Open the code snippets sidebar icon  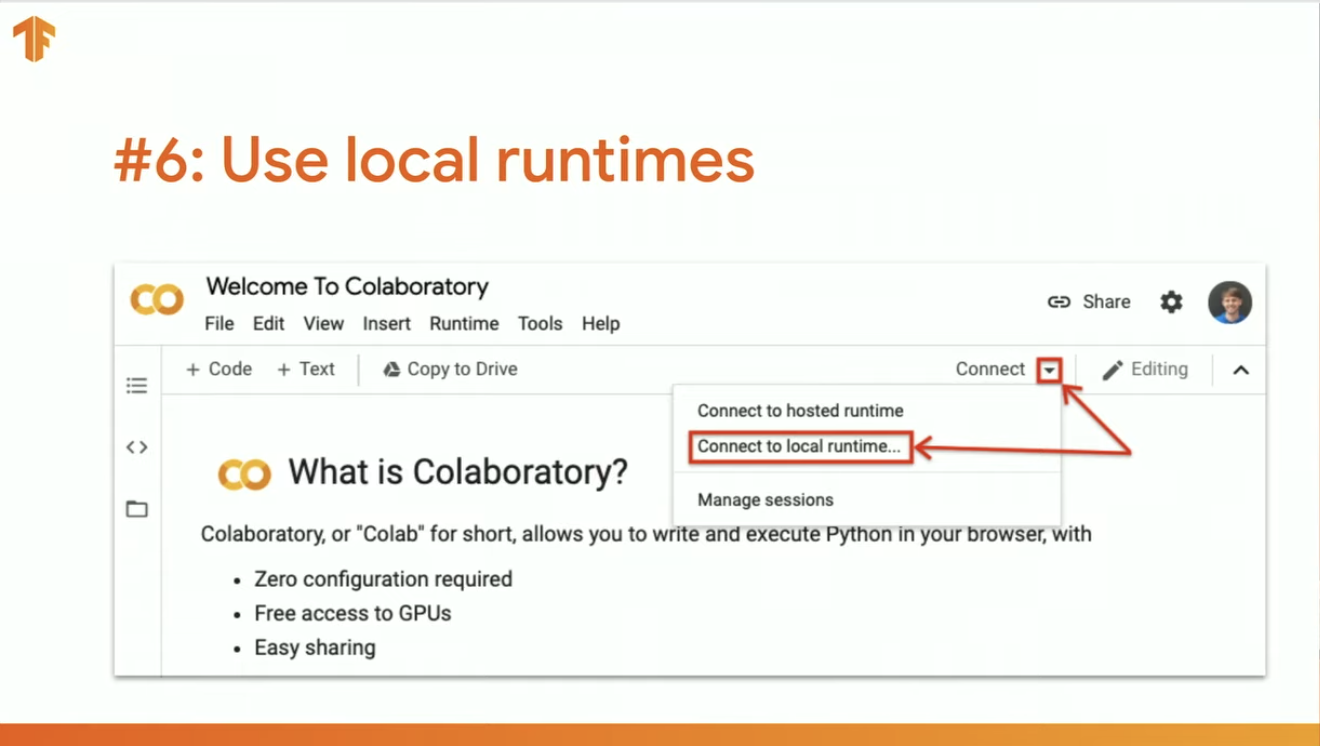coord(137,447)
